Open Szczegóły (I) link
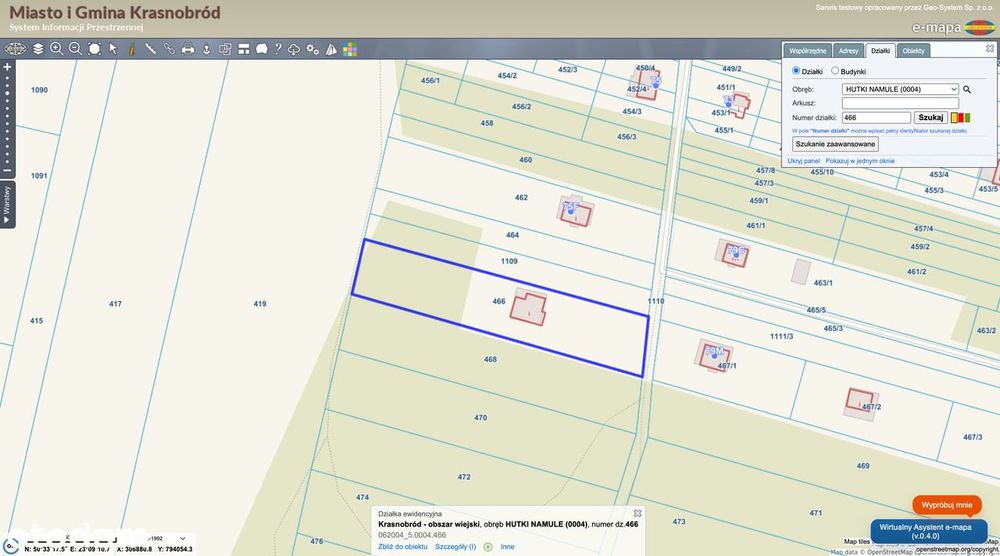Screen dimensions: 1000x556 tap(455, 547)
